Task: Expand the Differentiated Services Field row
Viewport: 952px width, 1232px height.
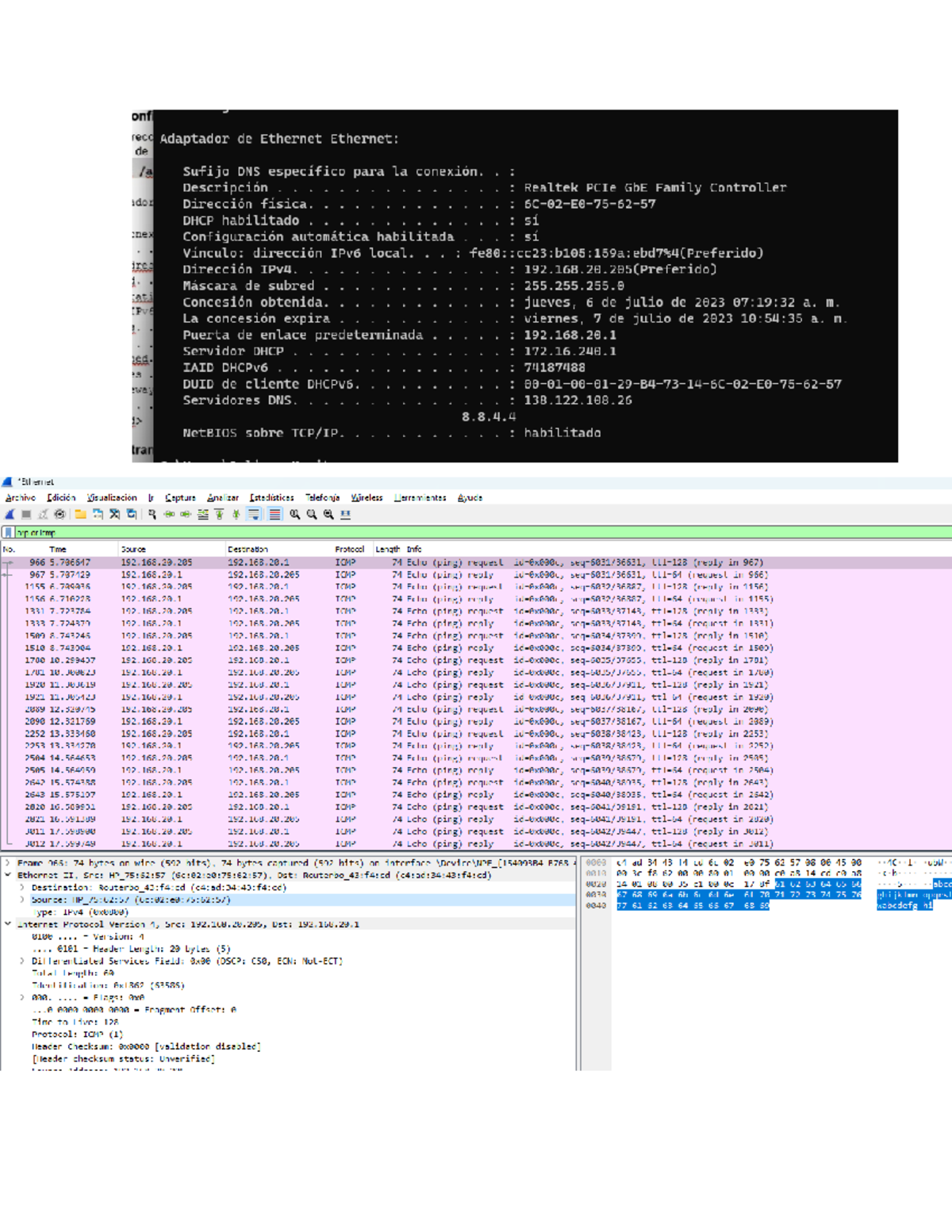Action: click(x=22, y=961)
